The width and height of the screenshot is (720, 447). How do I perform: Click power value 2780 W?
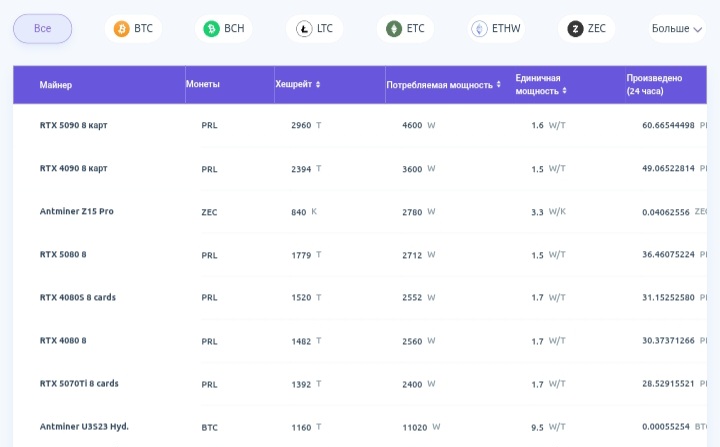tap(419, 212)
